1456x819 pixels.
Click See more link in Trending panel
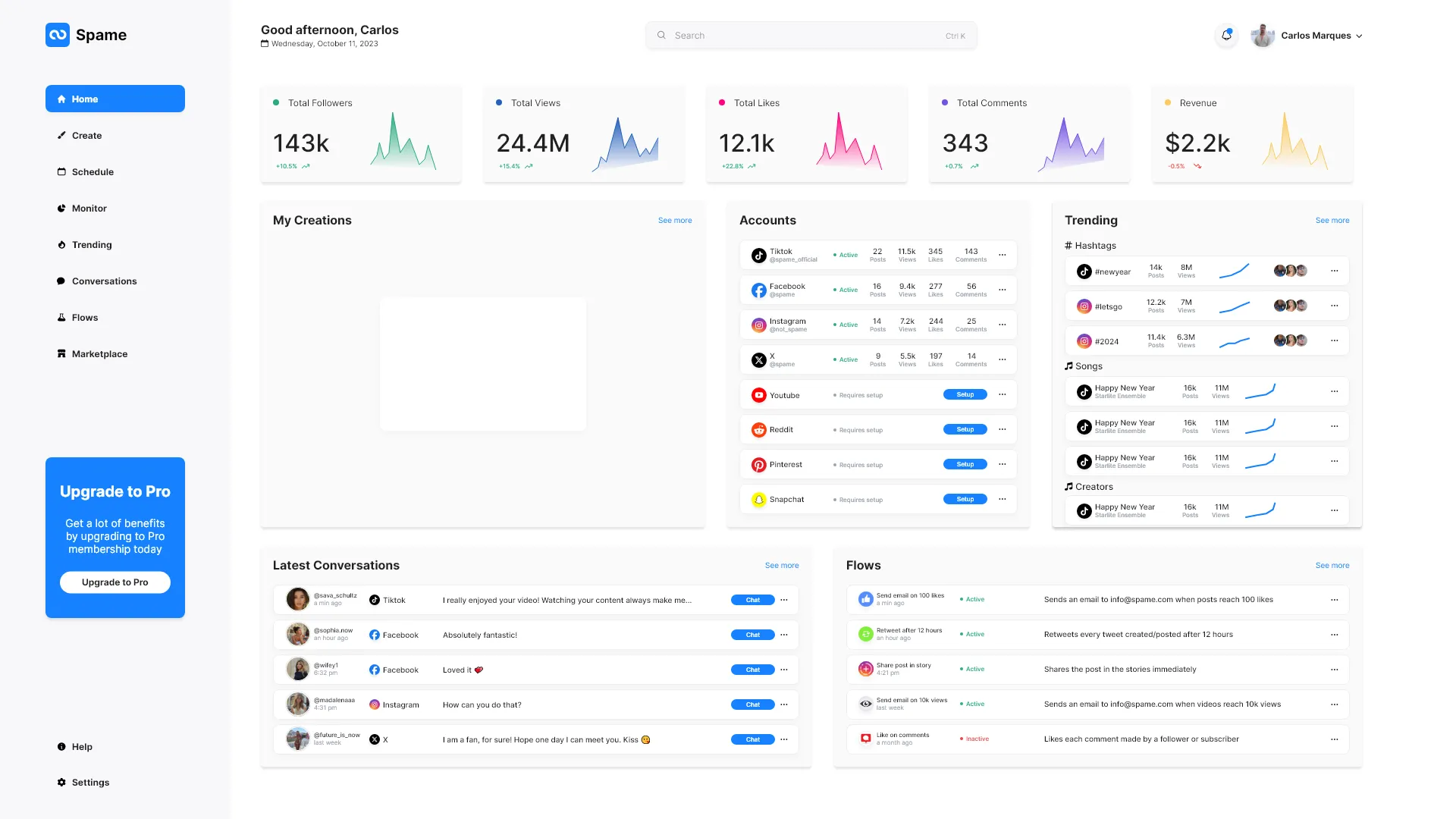point(1332,221)
